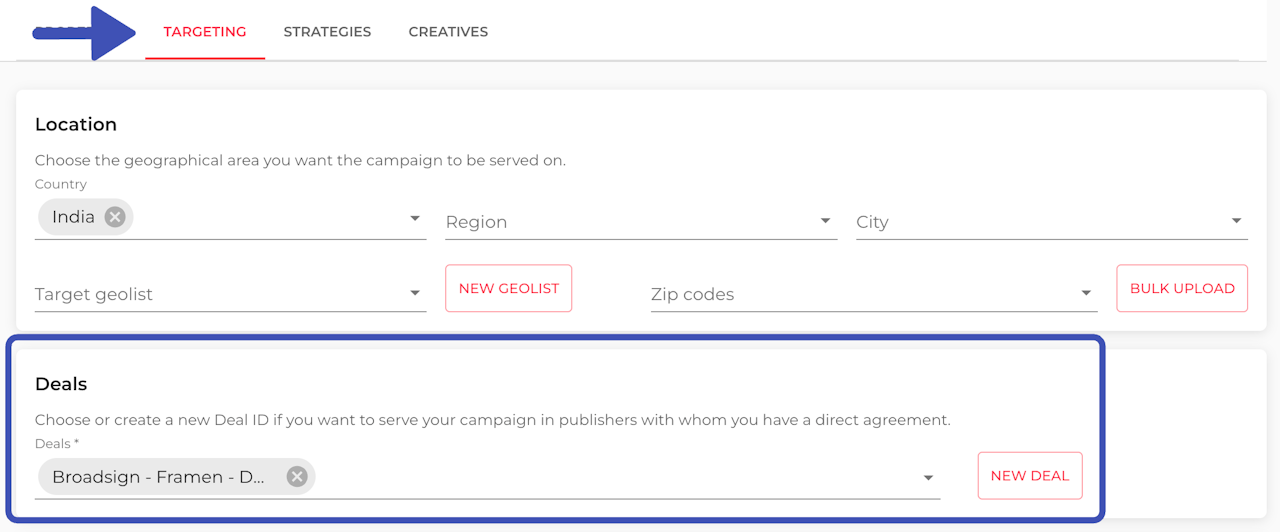
Task: Open the Strategies tab
Action: pos(327,32)
